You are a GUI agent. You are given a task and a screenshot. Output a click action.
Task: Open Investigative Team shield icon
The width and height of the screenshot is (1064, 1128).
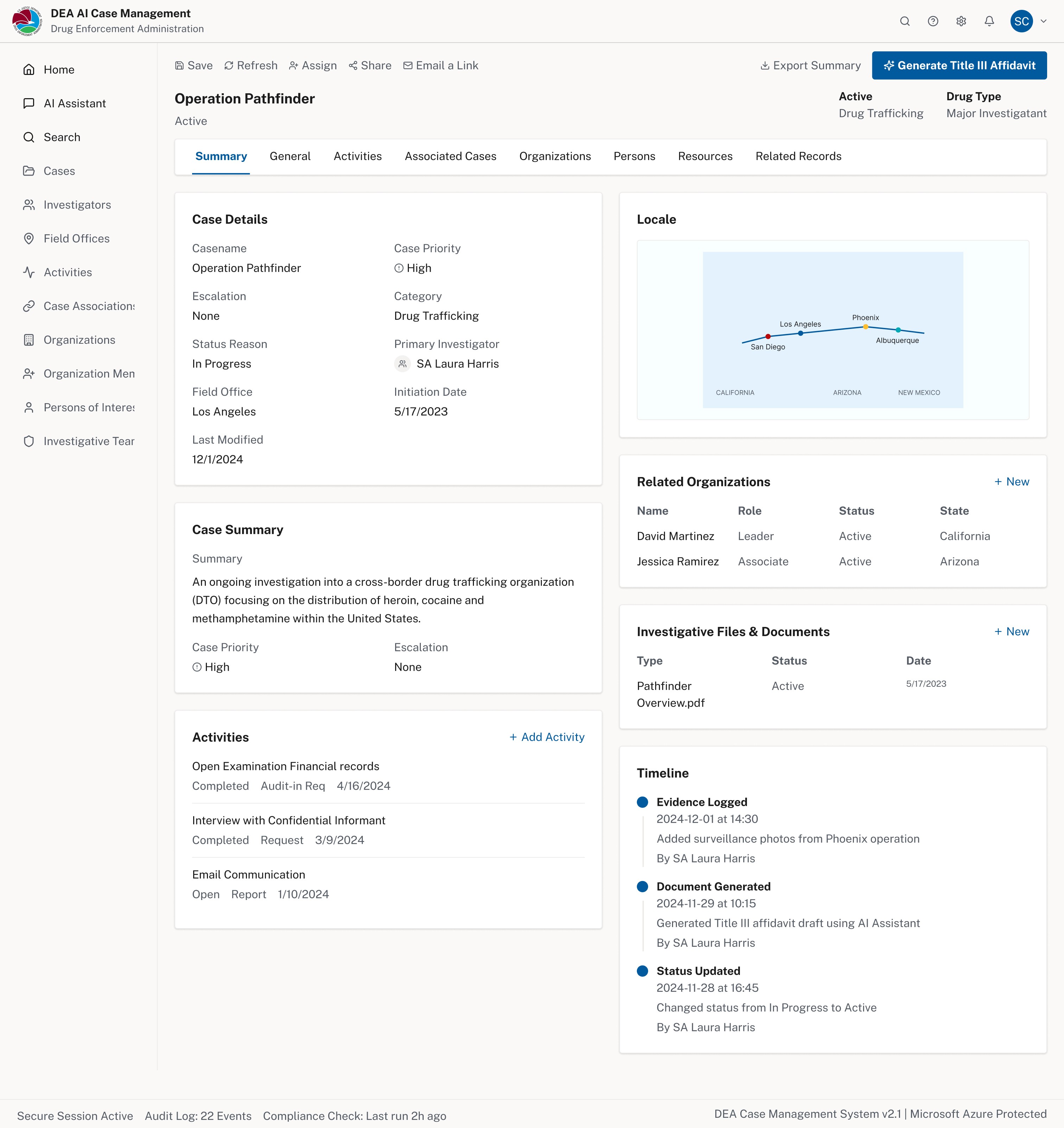coord(29,441)
